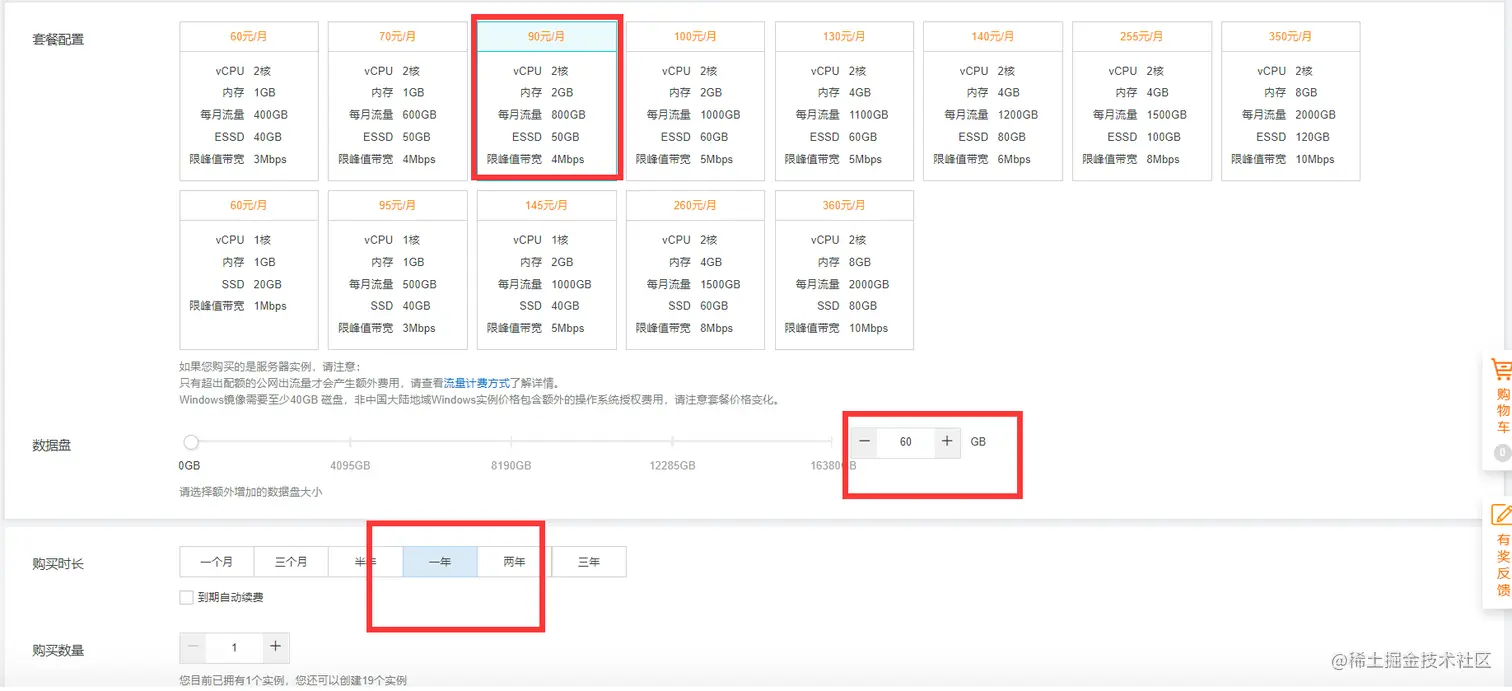This screenshot has width=1512, height=691.
Task: Select 两年 purchase duration
Action: 515,562
